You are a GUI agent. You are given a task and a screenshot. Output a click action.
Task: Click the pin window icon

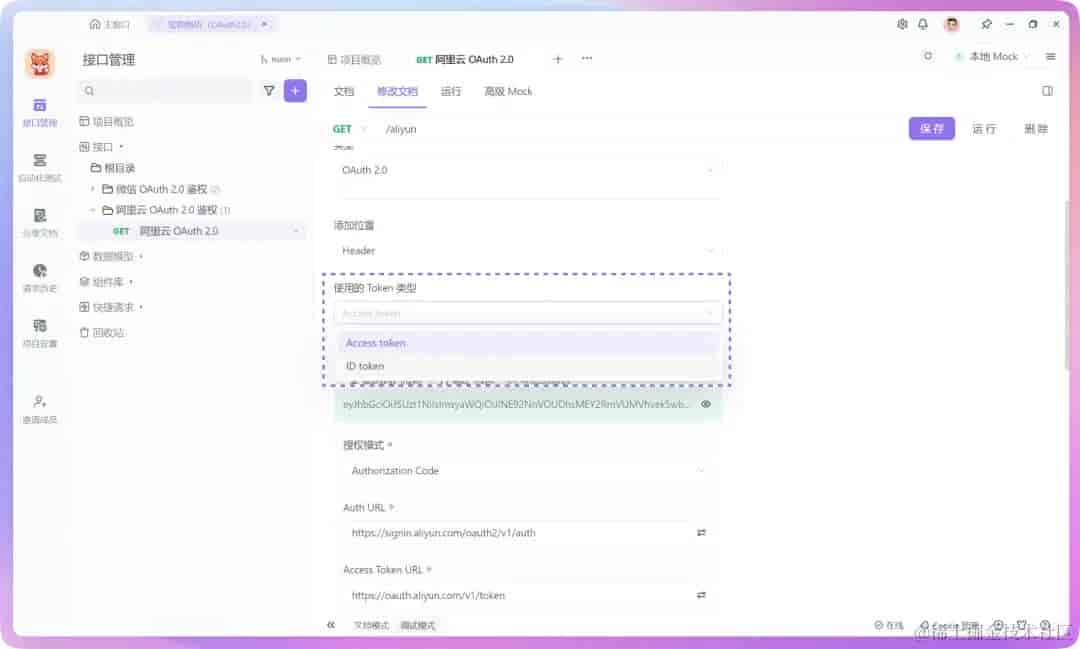point(986,24)
